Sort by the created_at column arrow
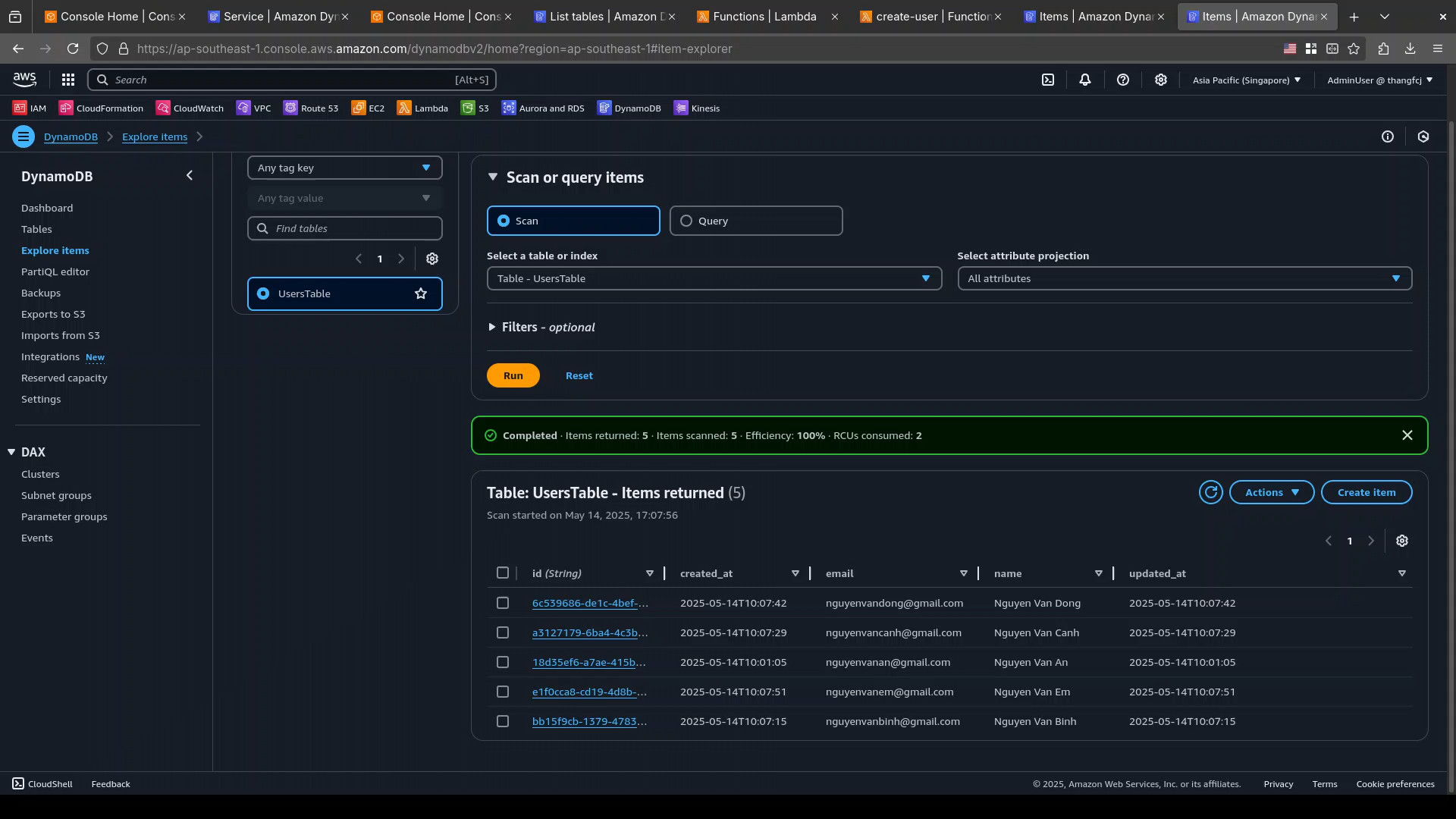 [x=795, y=573]
